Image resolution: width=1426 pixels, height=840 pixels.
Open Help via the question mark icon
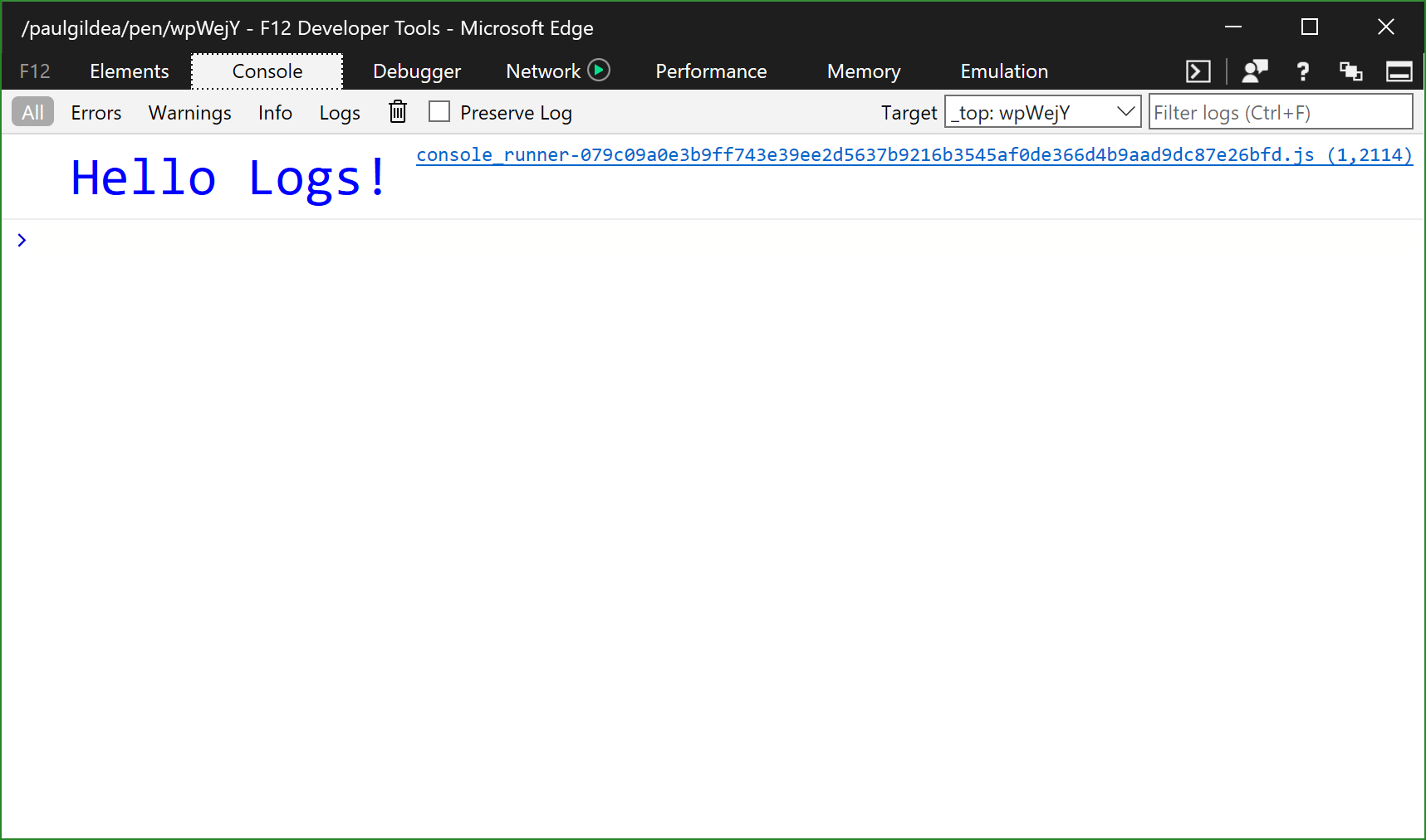[1302, 71]
